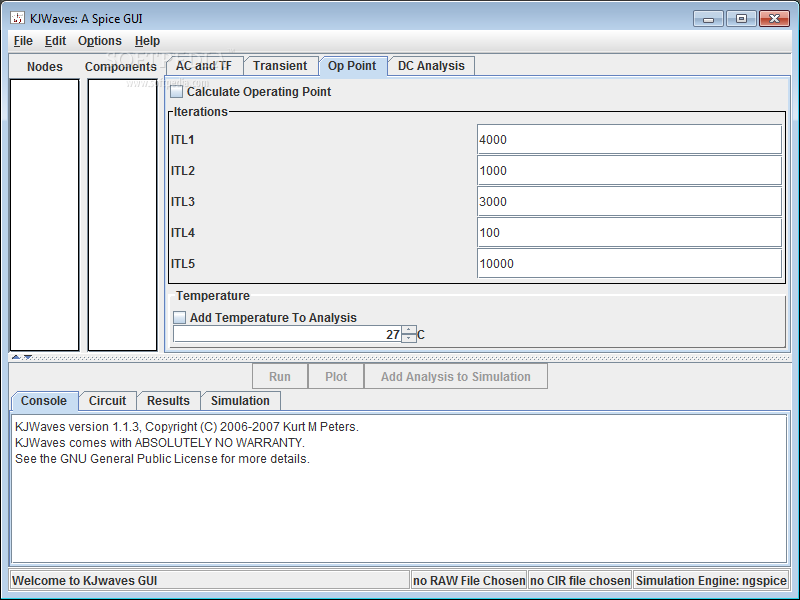Click the KJWaves version copyright line
The width and height of the screenshot is (800, 600).
pos(187,427)
